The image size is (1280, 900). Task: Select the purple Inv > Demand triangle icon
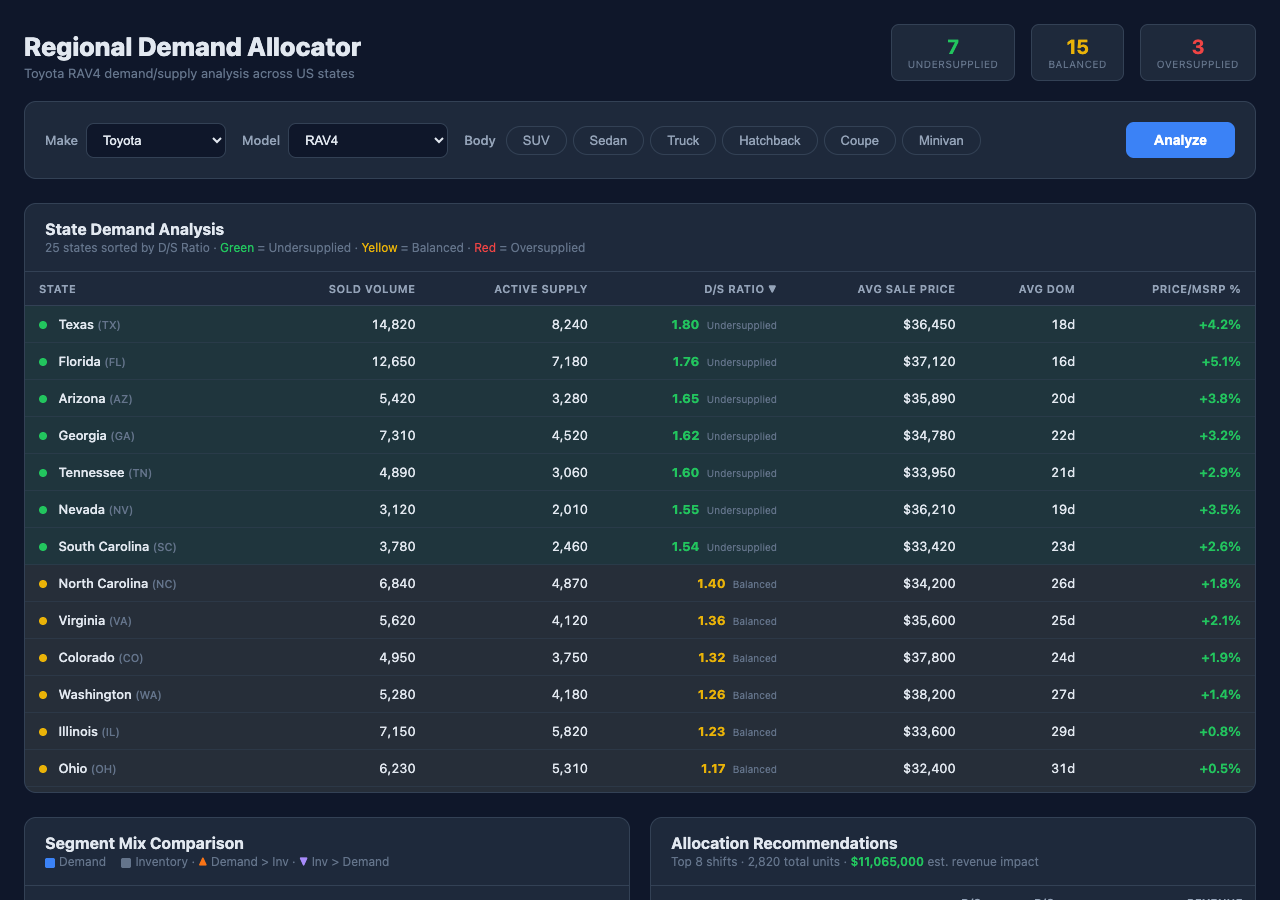click(x=302, y=862)
